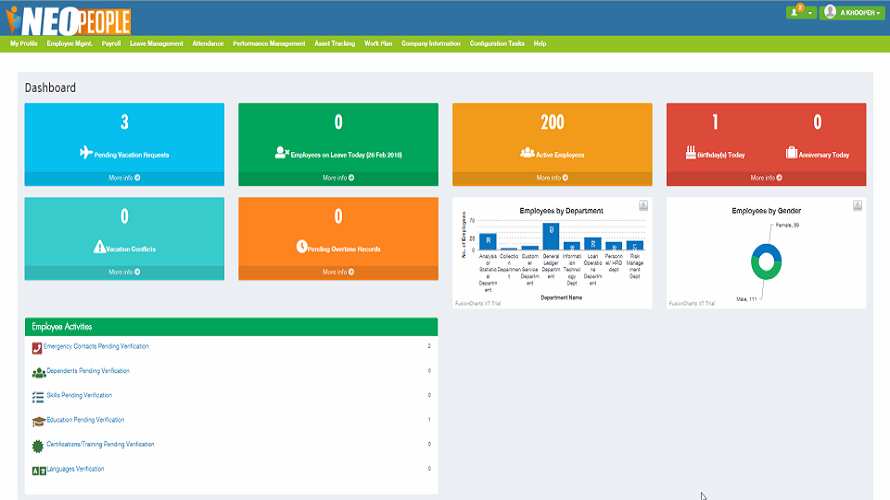Viewport: 890px width, 500px height.
Task: Open the Performance Management menu
Action: 269,44
